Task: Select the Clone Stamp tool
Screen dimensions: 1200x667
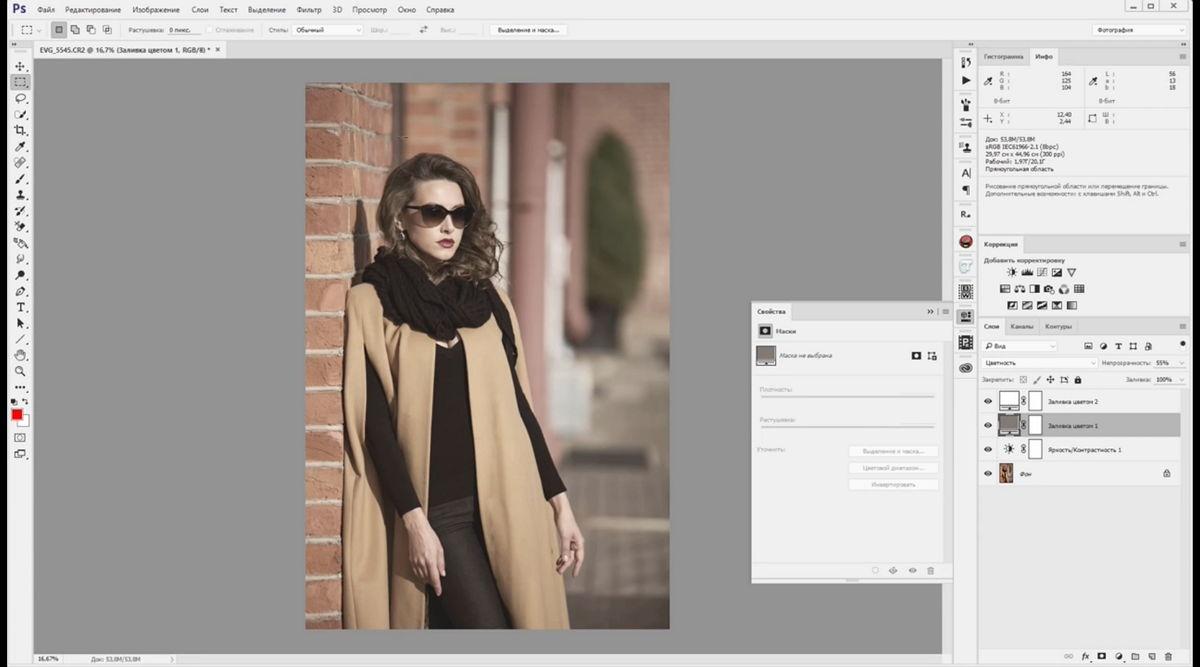Action: tap(20, 195)
